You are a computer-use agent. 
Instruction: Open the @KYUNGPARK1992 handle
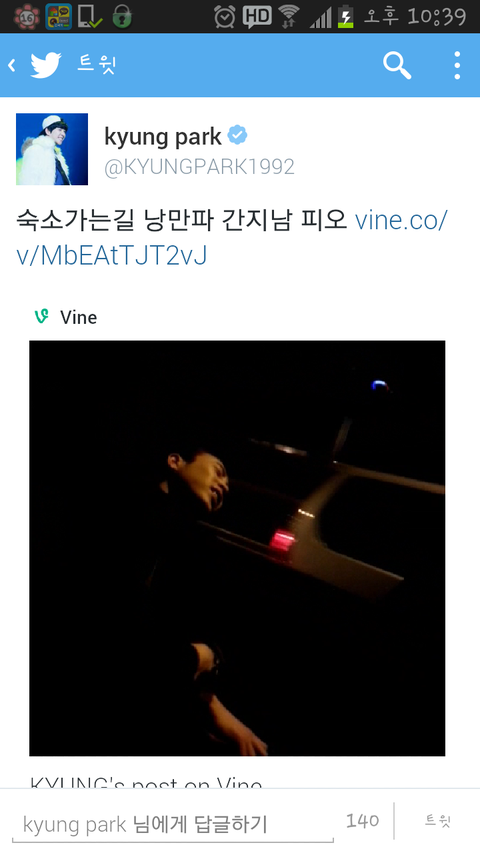(x=199, y=166)
